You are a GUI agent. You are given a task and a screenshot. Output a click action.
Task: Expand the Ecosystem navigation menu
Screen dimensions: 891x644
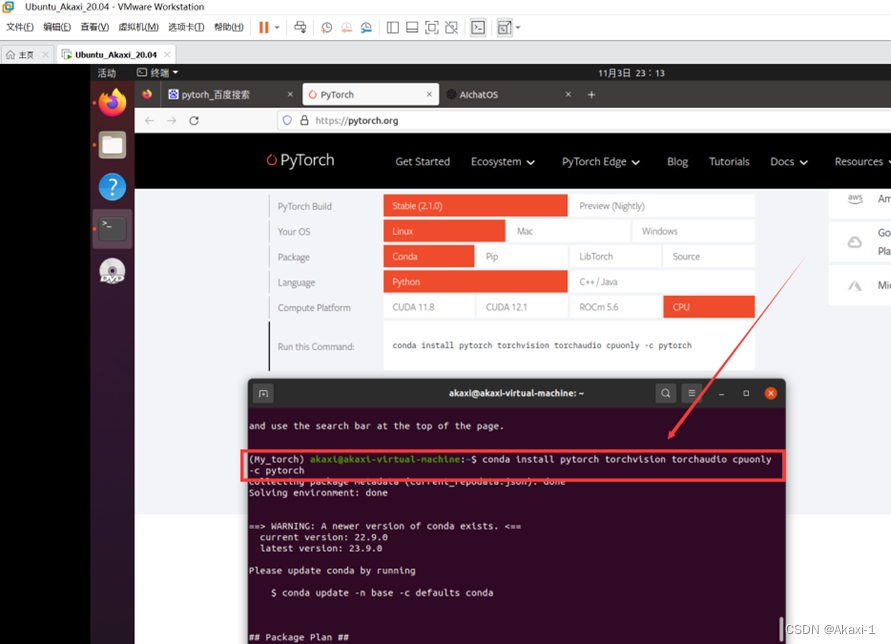503,161
